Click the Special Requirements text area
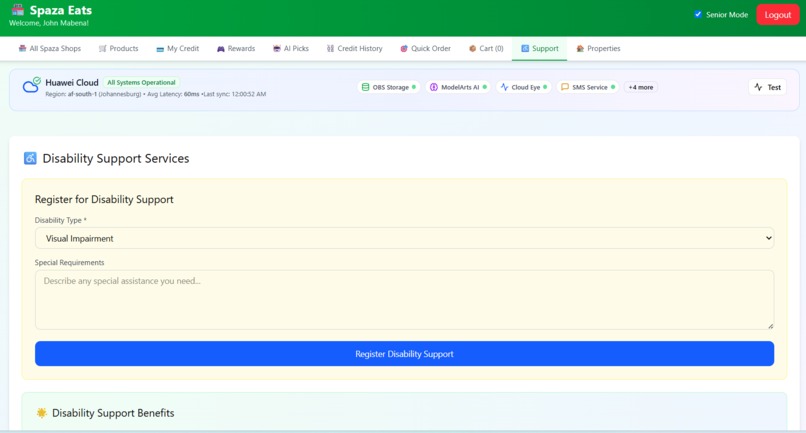 pyautogui.click(x=405, y=300)
